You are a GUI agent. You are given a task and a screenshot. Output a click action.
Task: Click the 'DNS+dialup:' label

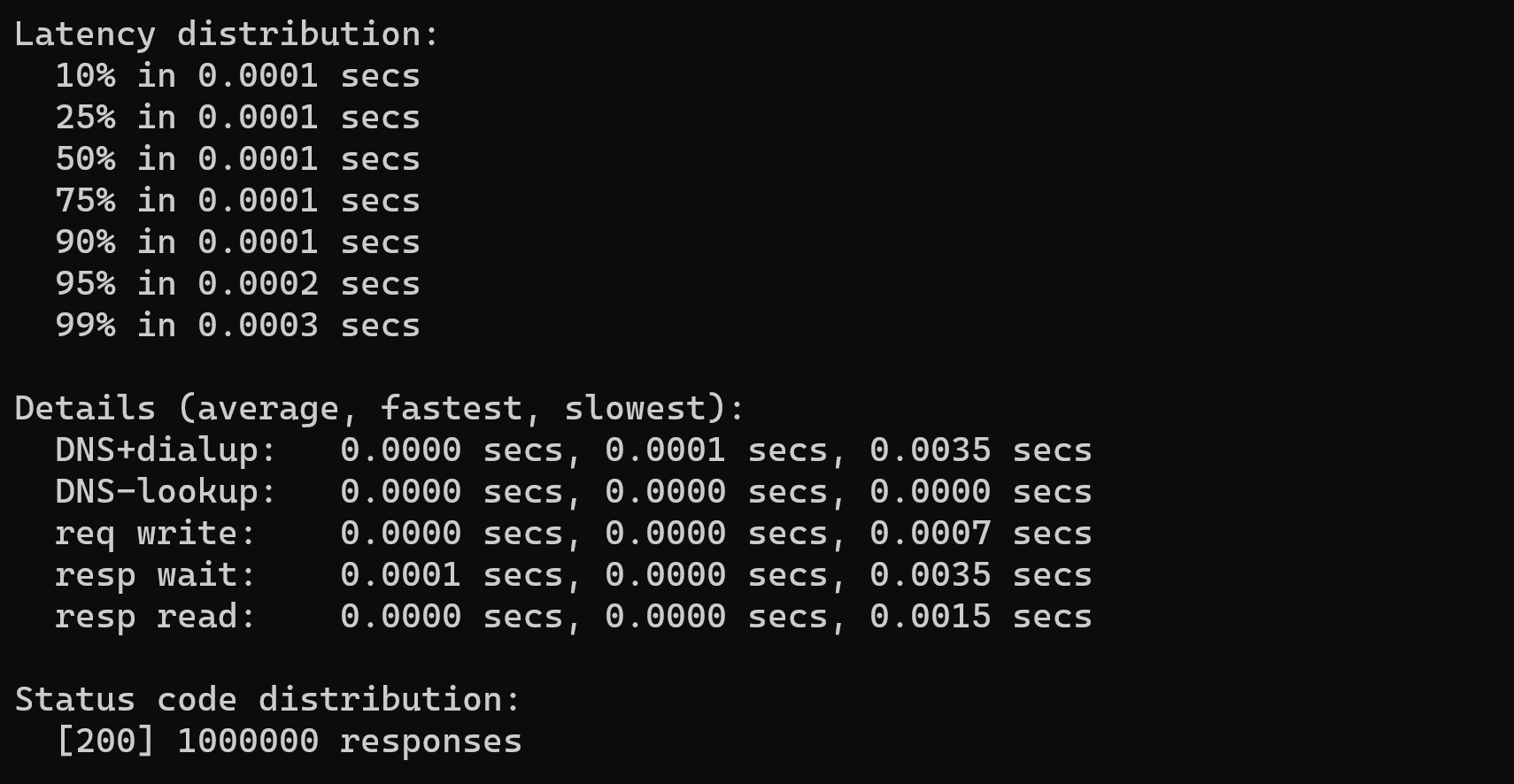(166, 450)
